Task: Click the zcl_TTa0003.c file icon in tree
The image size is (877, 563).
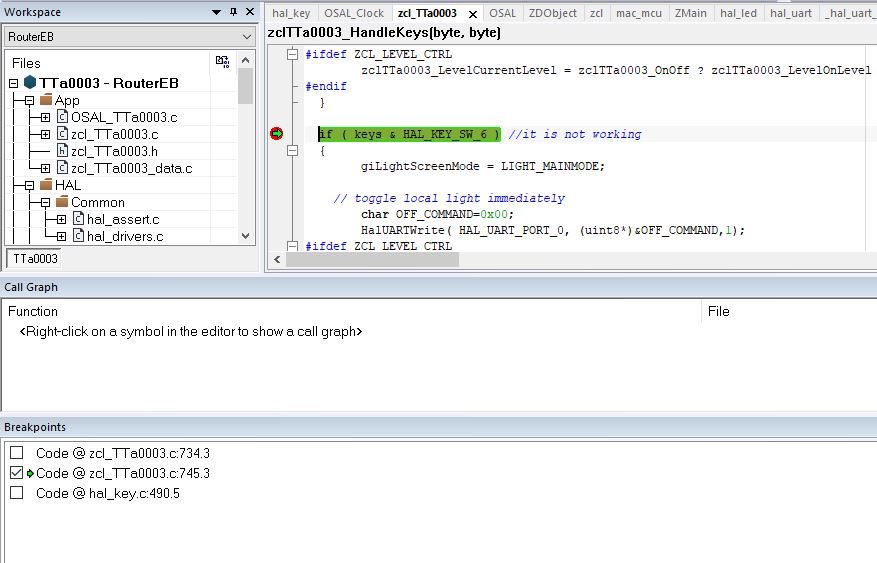Action: 63,134
